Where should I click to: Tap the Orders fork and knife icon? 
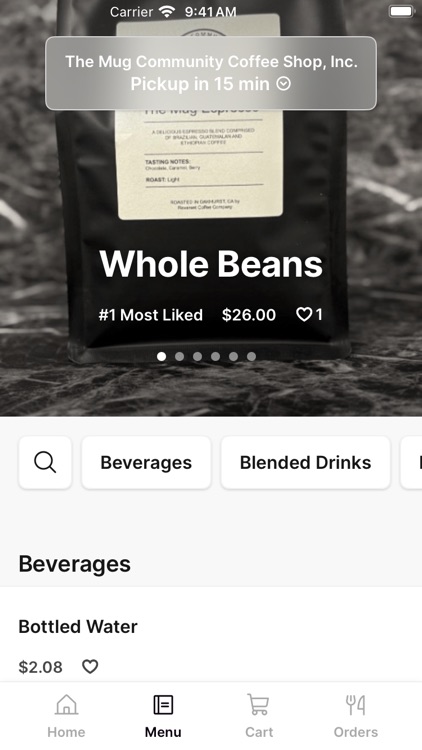click(355, 705)
